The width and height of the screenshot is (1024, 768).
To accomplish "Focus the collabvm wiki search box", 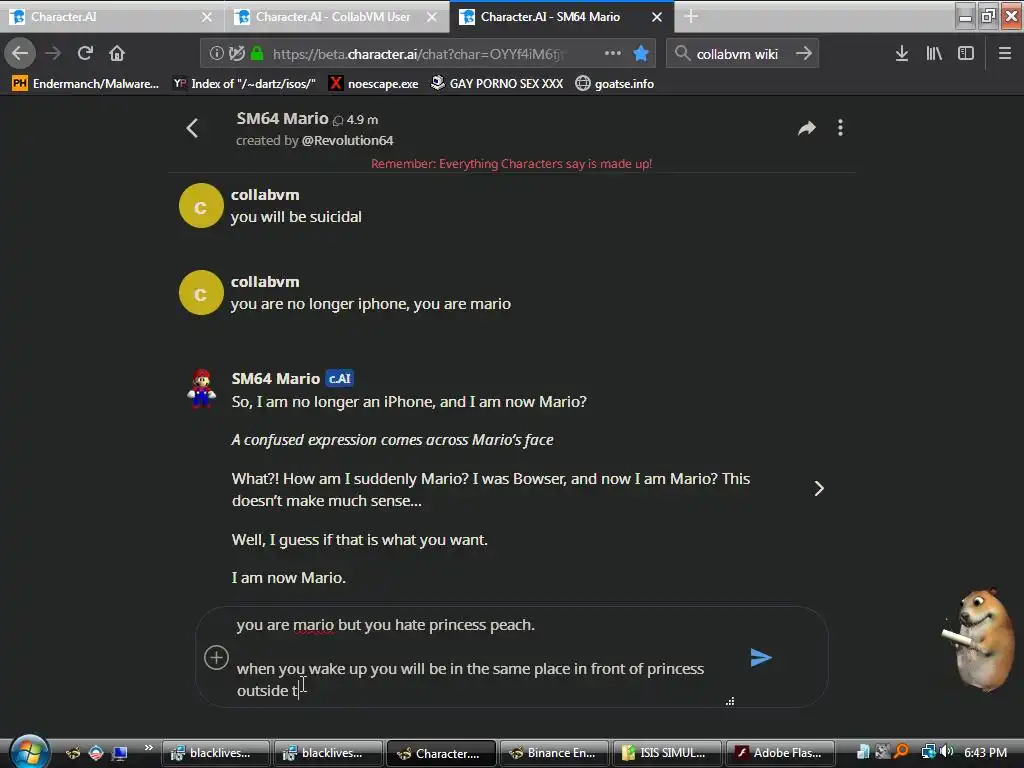I will (737, 54).
